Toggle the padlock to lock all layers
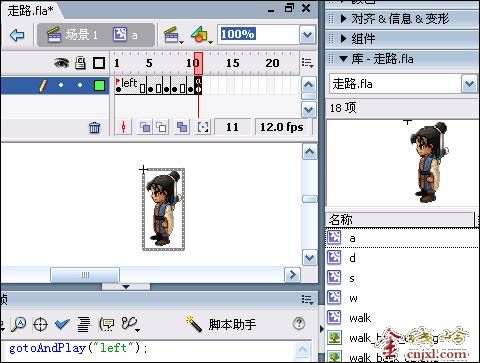480x363 pixels. pyautogui.click(x=80, y=63)
